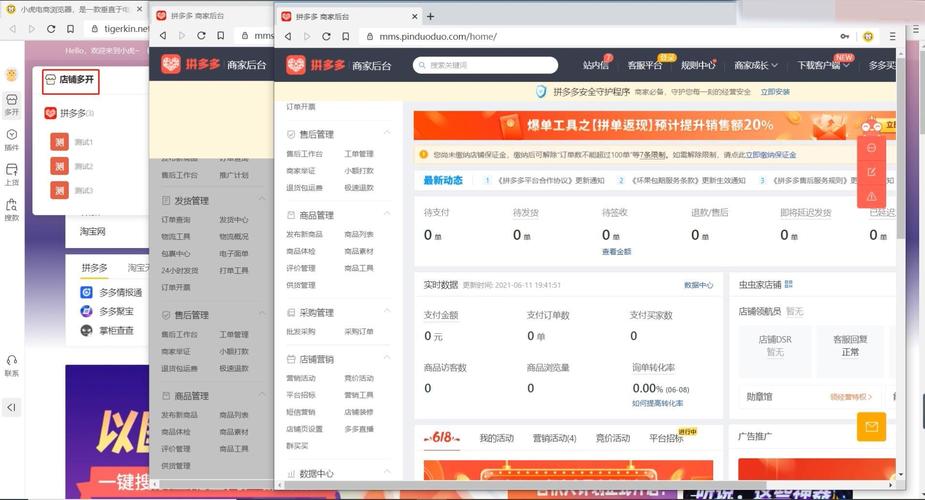Viewport: 925px width, 500px height.
Task: Open the 联系 headset contact icon
Action: pos(11,366)
